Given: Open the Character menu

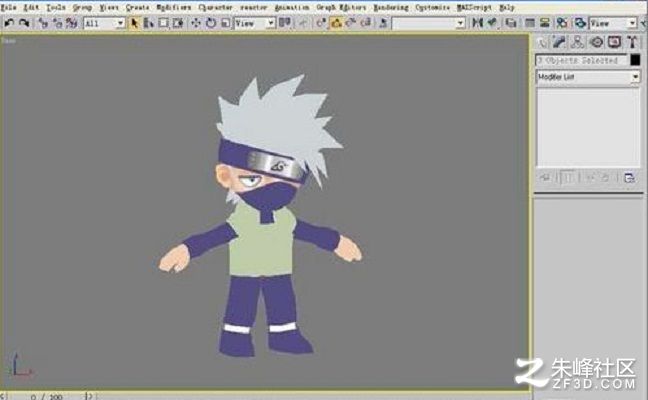Looking at the screenshot, I should pyautogui.click(x=215, y=7).
